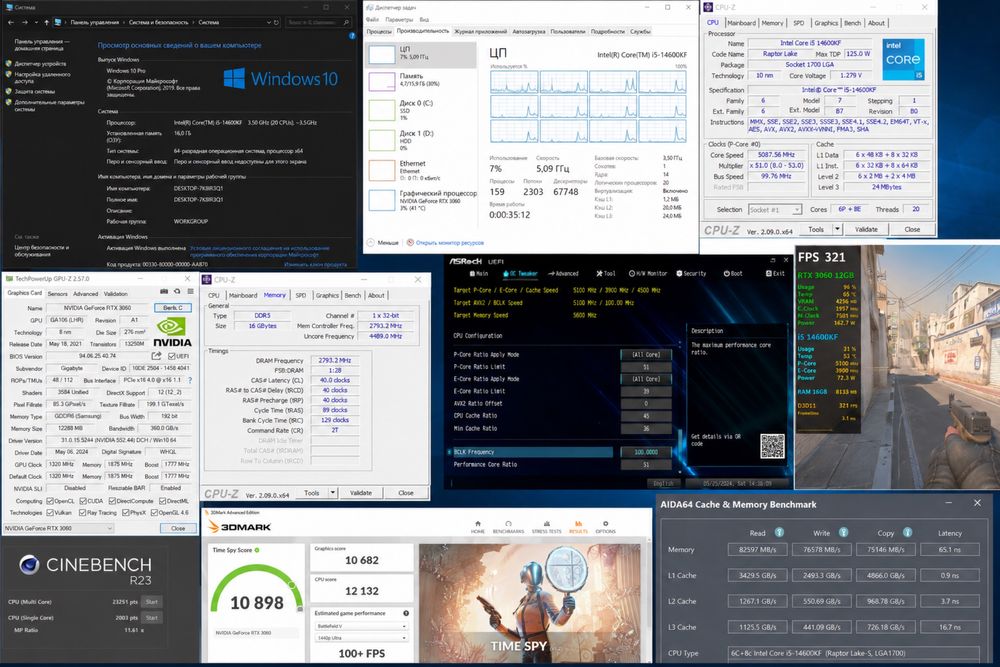Open the Socket #1 selection dropdown in CPU-Z
Image resolution: width=1000 pixels, height=667 pixels.
pos(774,210)
